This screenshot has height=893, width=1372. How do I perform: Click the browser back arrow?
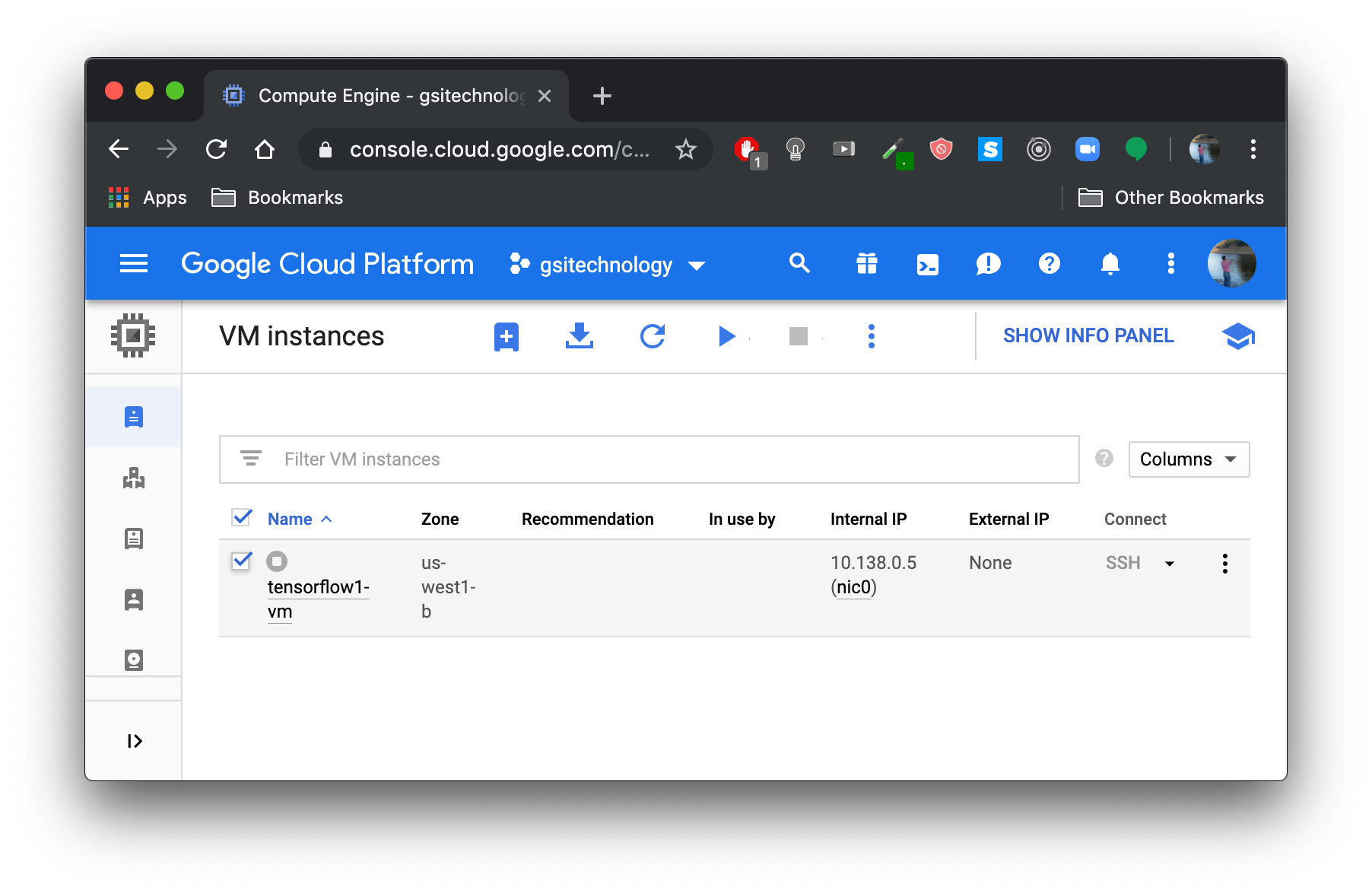(119, 149)
